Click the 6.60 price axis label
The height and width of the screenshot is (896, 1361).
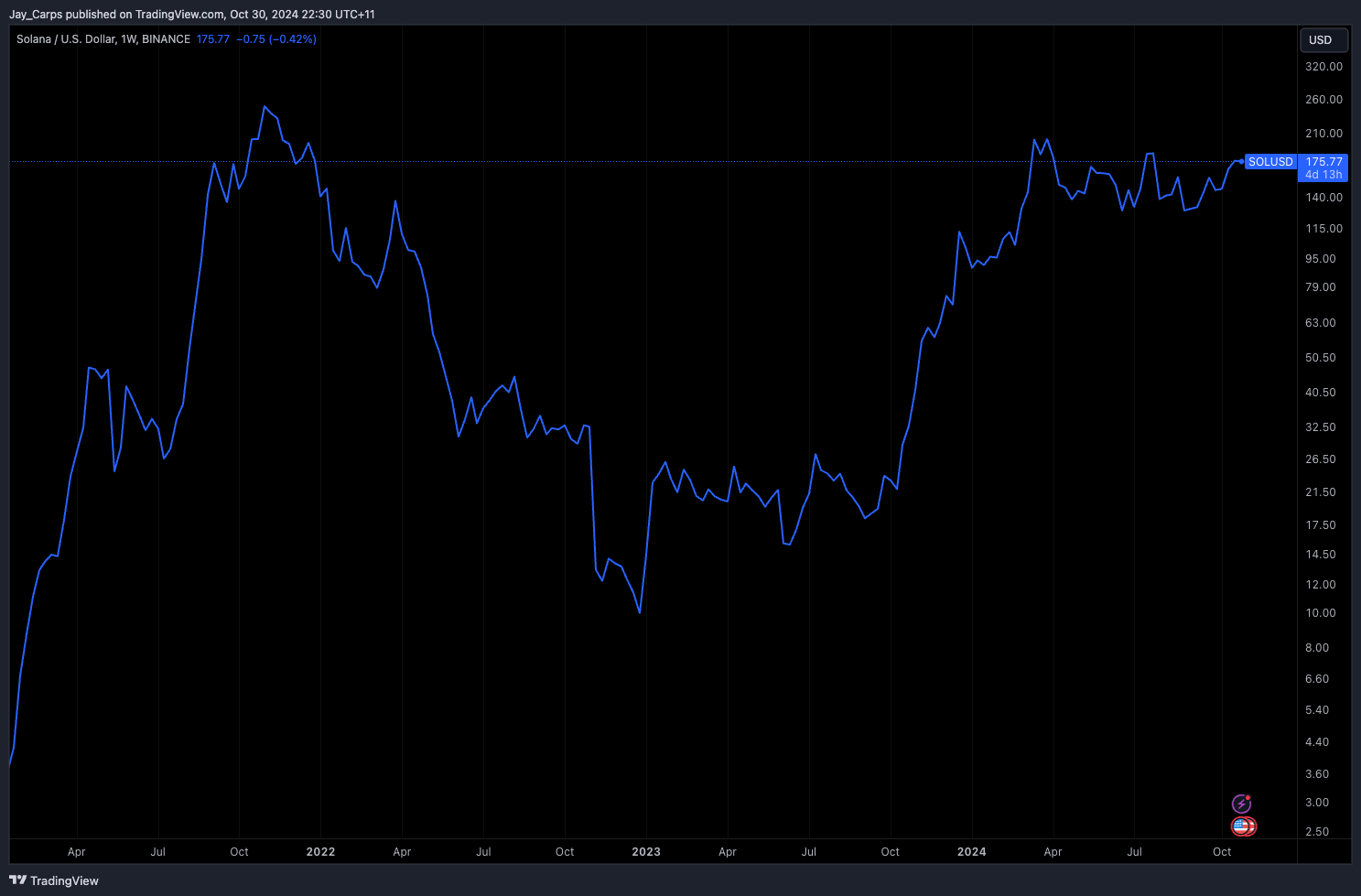(1317, 679)
